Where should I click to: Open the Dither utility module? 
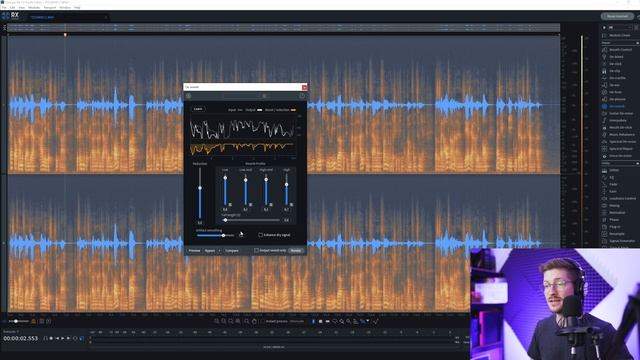[x=614, y=171]
